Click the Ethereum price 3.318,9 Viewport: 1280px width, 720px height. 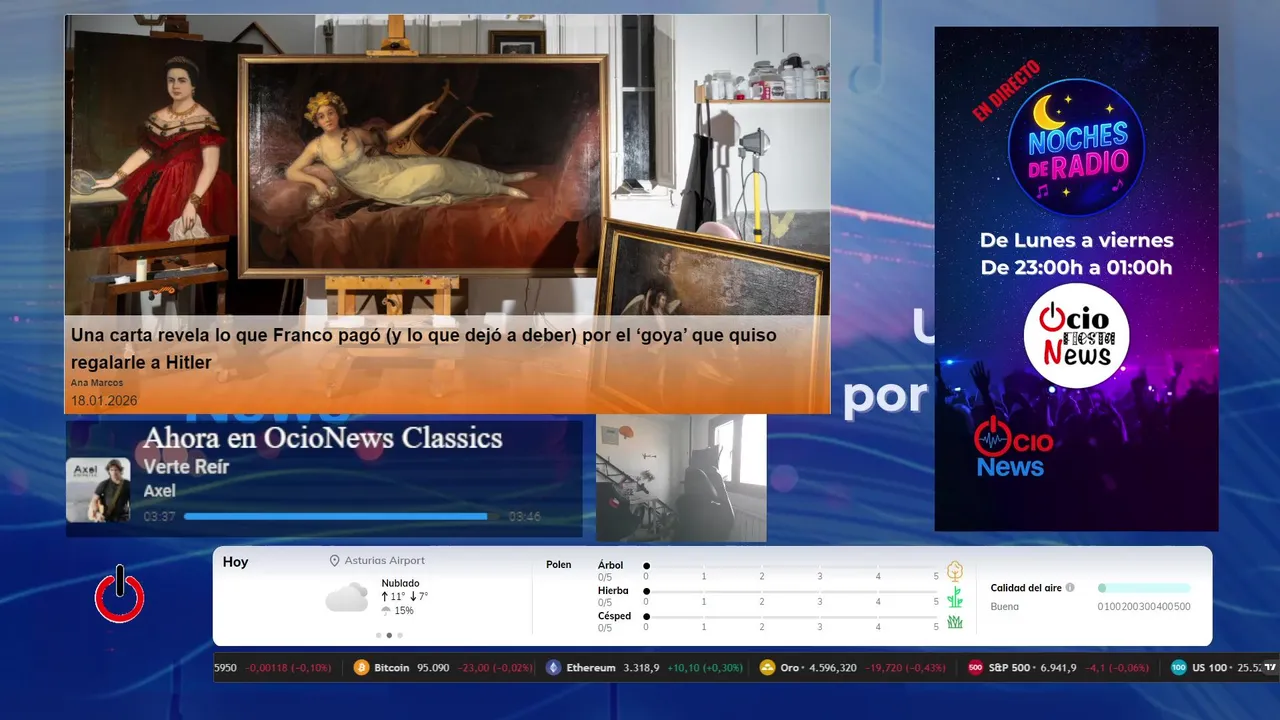point(642,667)
